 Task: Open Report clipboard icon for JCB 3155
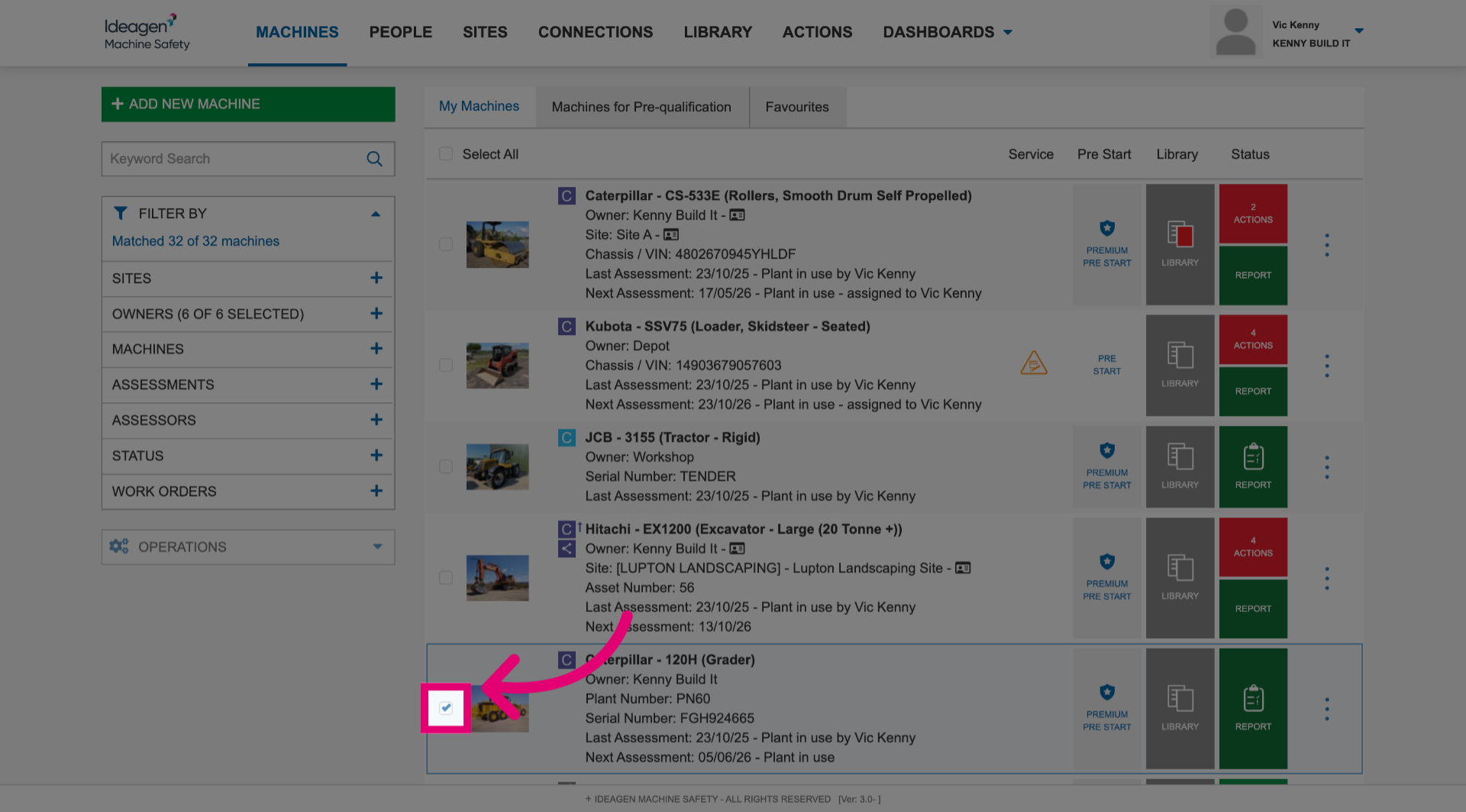point(1253,466)
